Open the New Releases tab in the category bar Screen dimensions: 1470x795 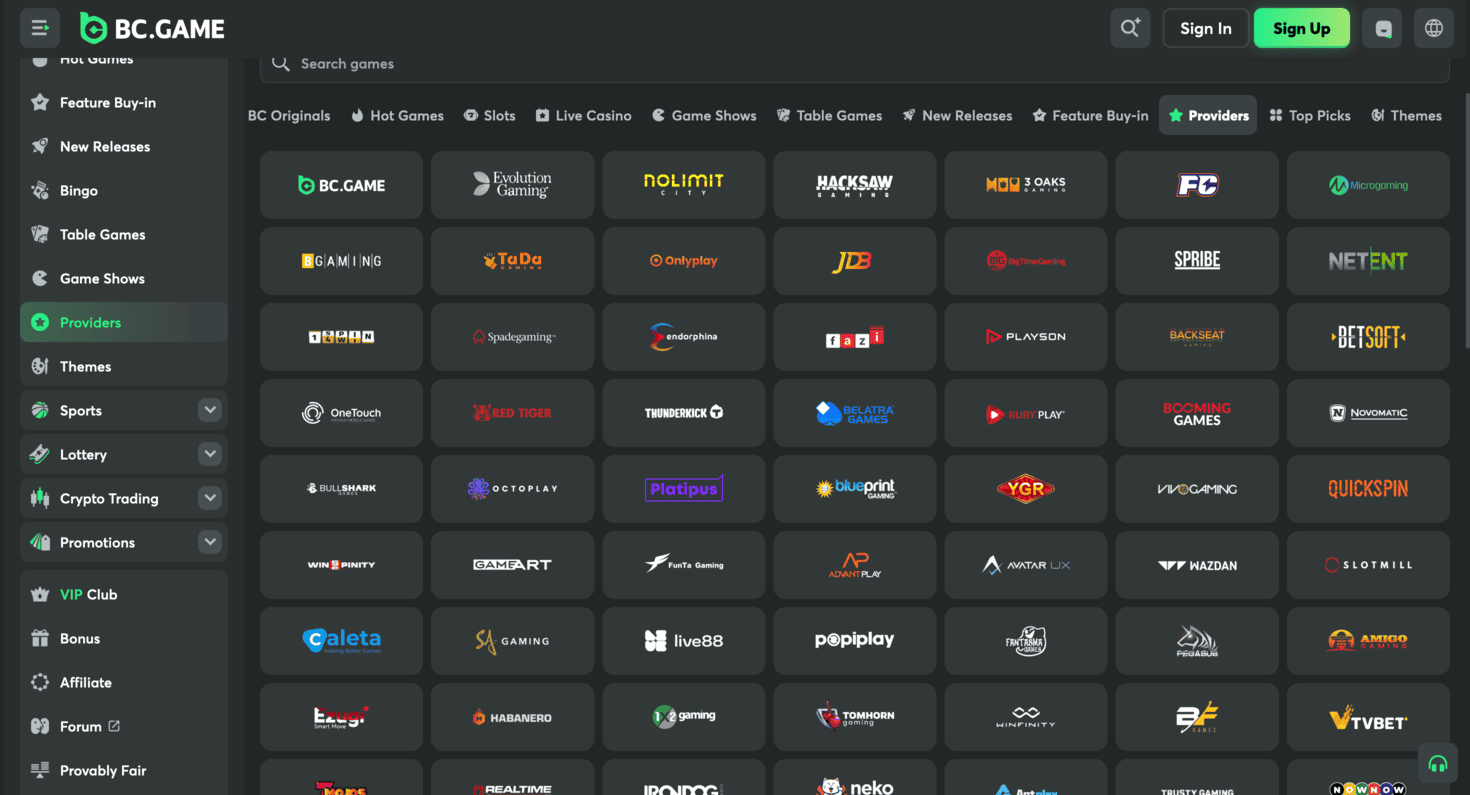point(957,115)
